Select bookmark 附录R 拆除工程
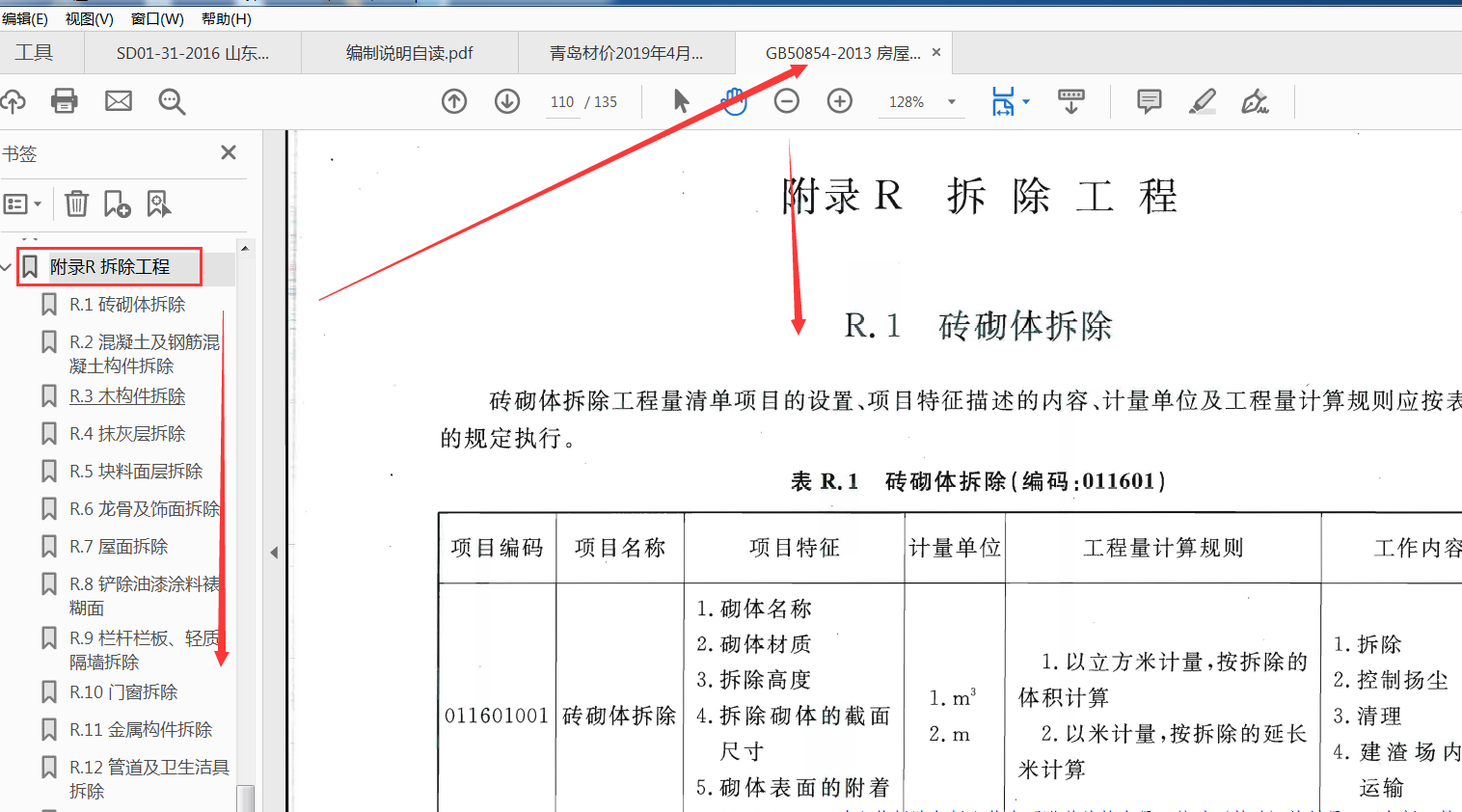 [109, 267]
